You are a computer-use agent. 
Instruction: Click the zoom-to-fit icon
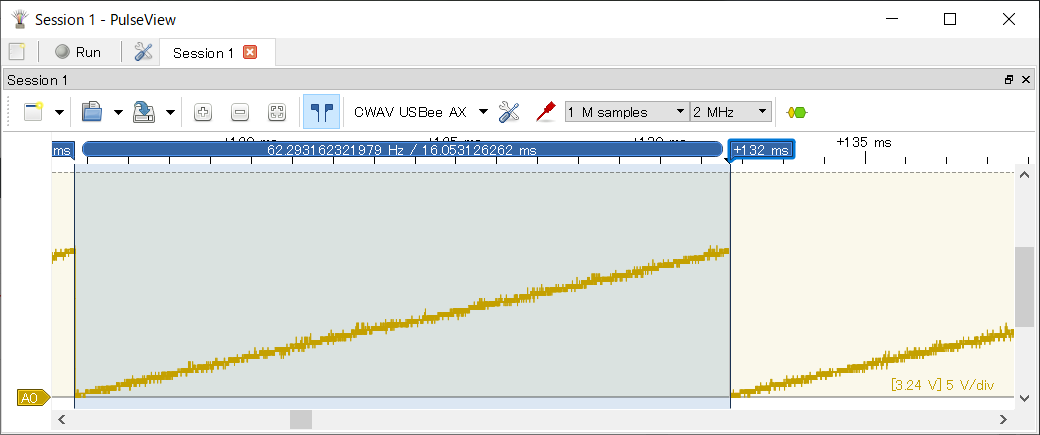point(277,112)
